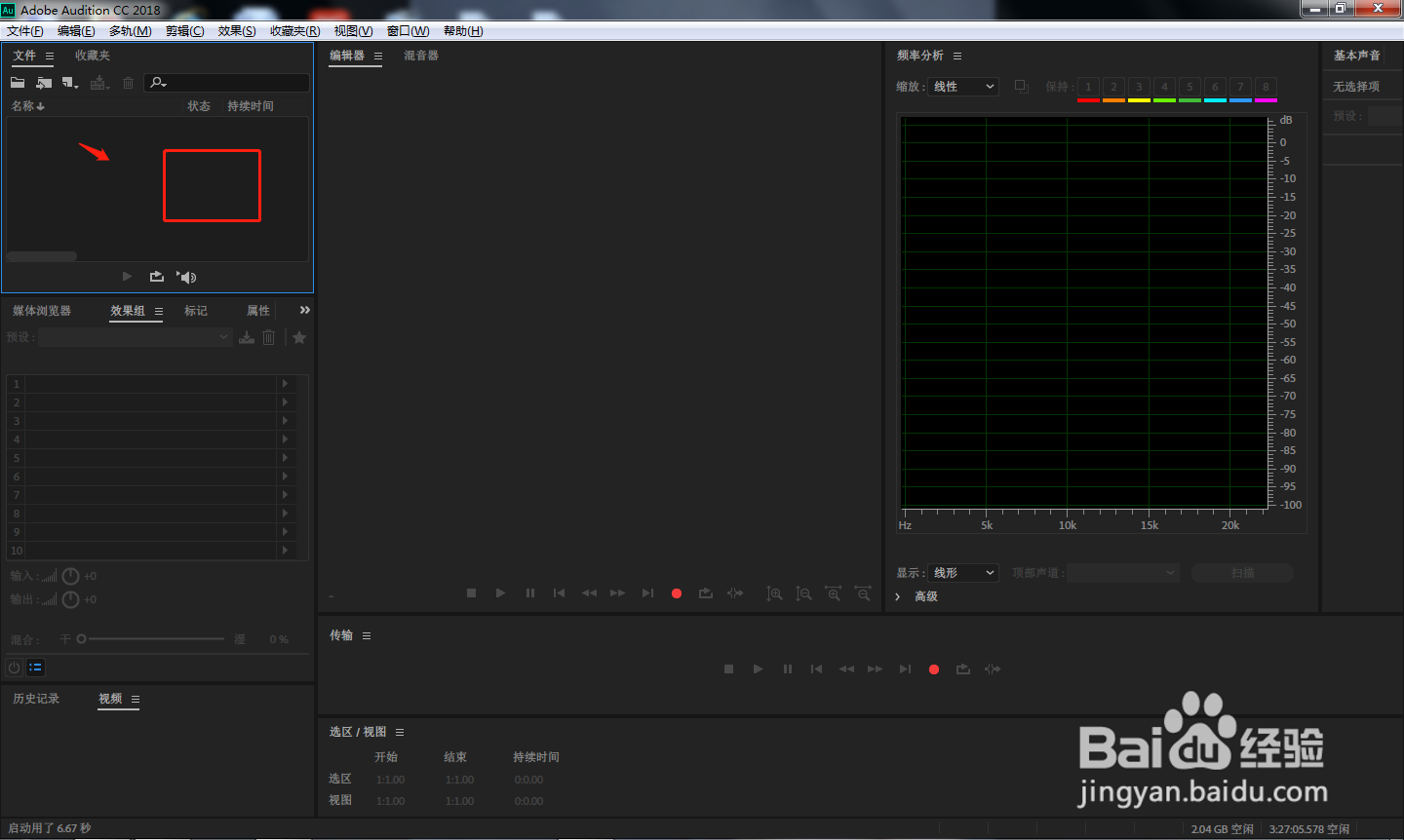This screenshot has width=1404, height=840.
Task: Expand effect slot 5 arrow
Action: click(x=285, y=458)
